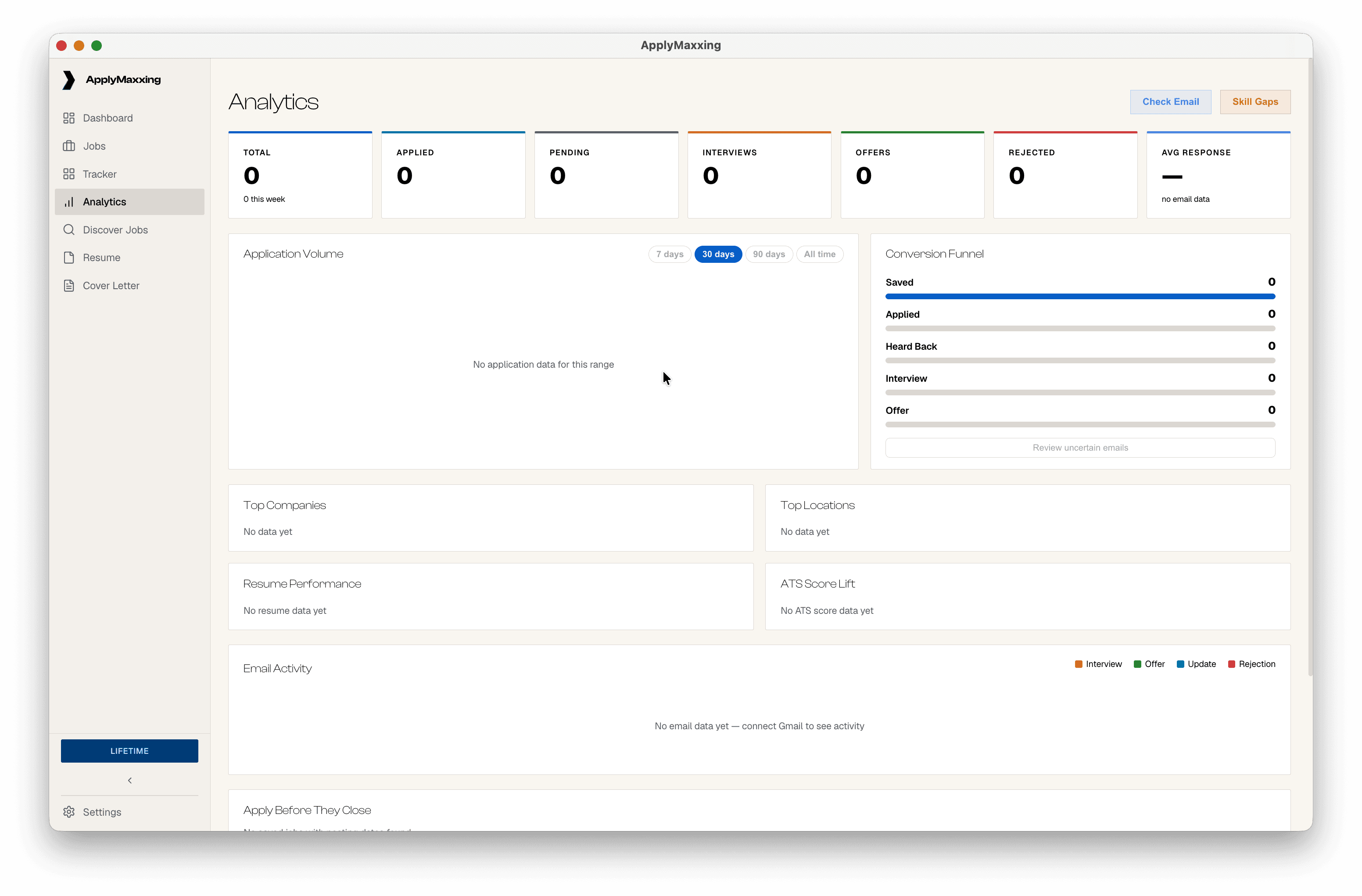Click the Jobs briefcase icon
This screenshot has width=1362, height=896.
tap(69, 146)
